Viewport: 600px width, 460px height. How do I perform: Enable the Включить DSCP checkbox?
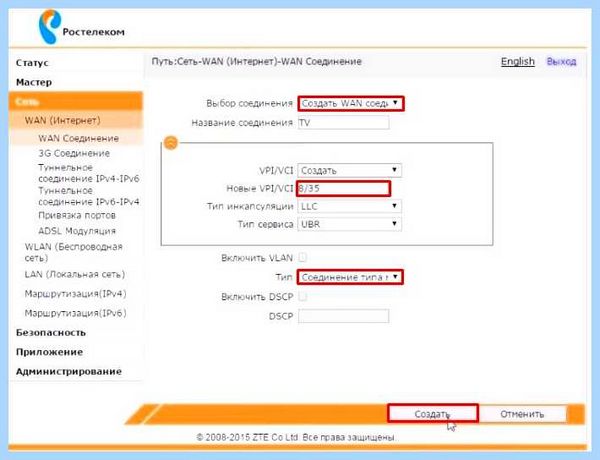(302, 296)
